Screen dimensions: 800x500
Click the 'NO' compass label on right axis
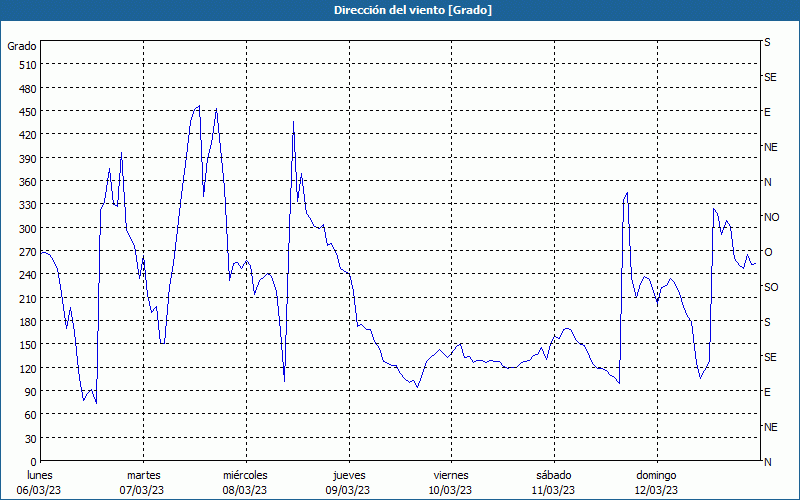point(771,217)
